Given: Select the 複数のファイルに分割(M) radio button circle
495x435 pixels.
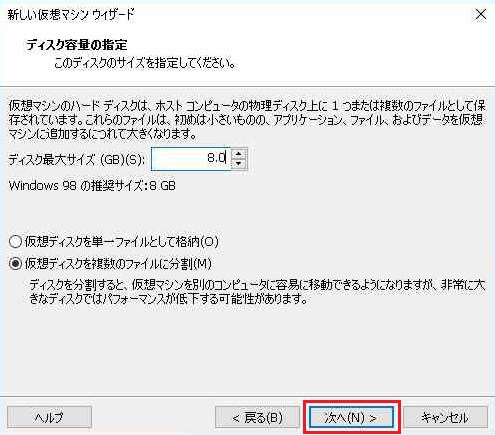Looking at the screenshot, I should point(16,264).
